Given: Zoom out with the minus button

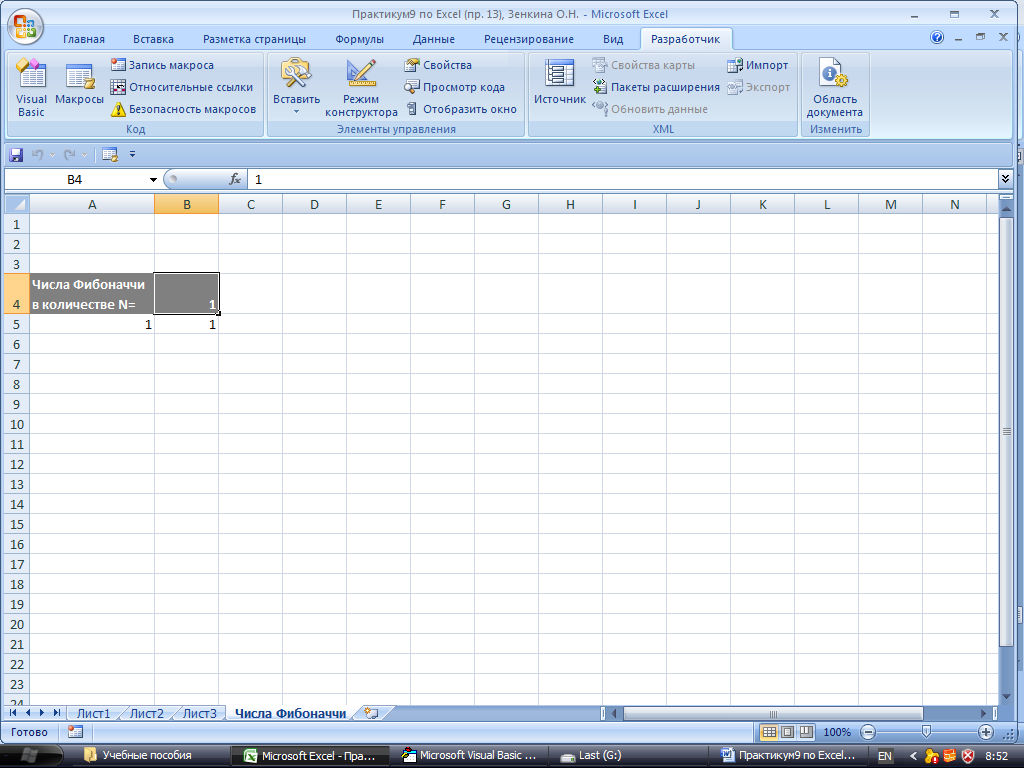Looking at the screenshot, I should coord(868,732).
